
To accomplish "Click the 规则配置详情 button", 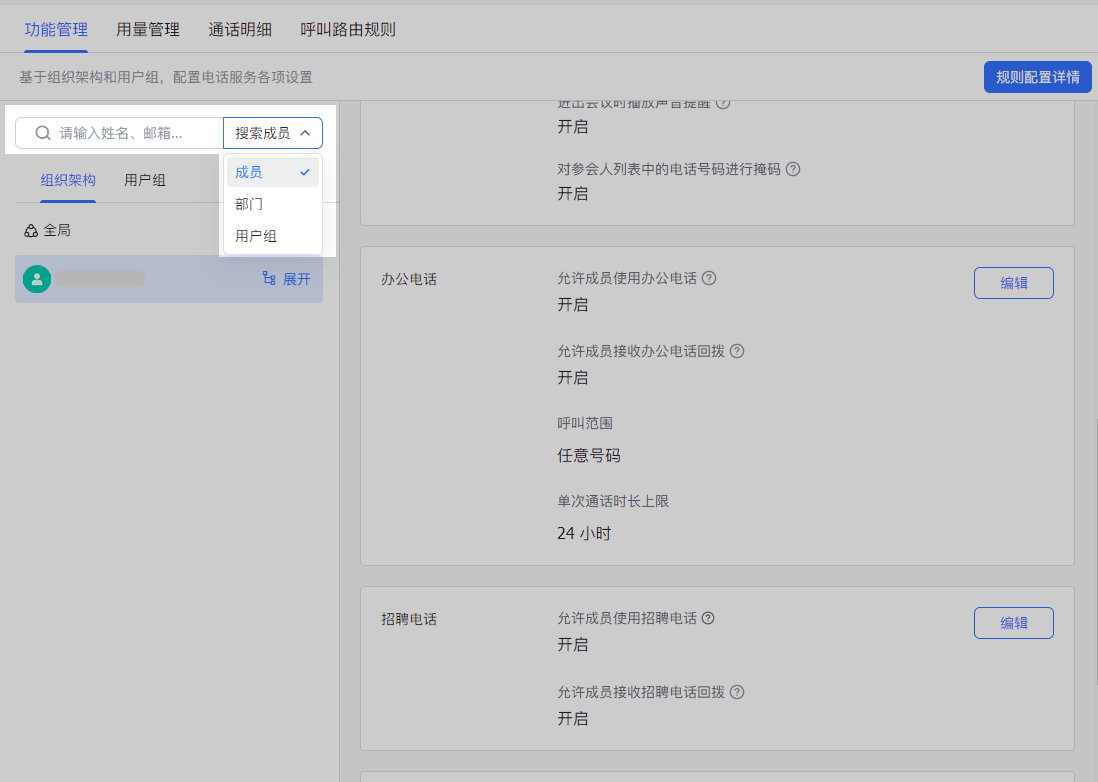I will tap(1037, 77).
